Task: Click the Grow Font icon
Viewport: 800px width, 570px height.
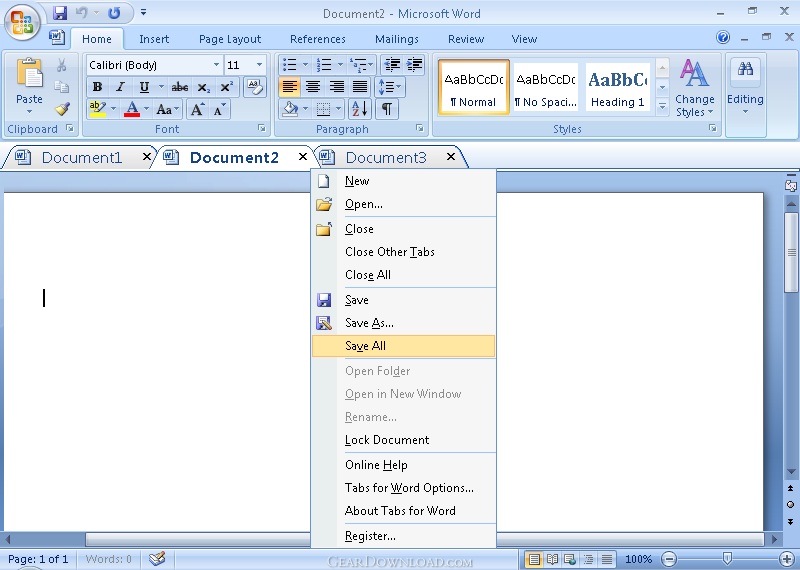Action: tap(197, 109)
